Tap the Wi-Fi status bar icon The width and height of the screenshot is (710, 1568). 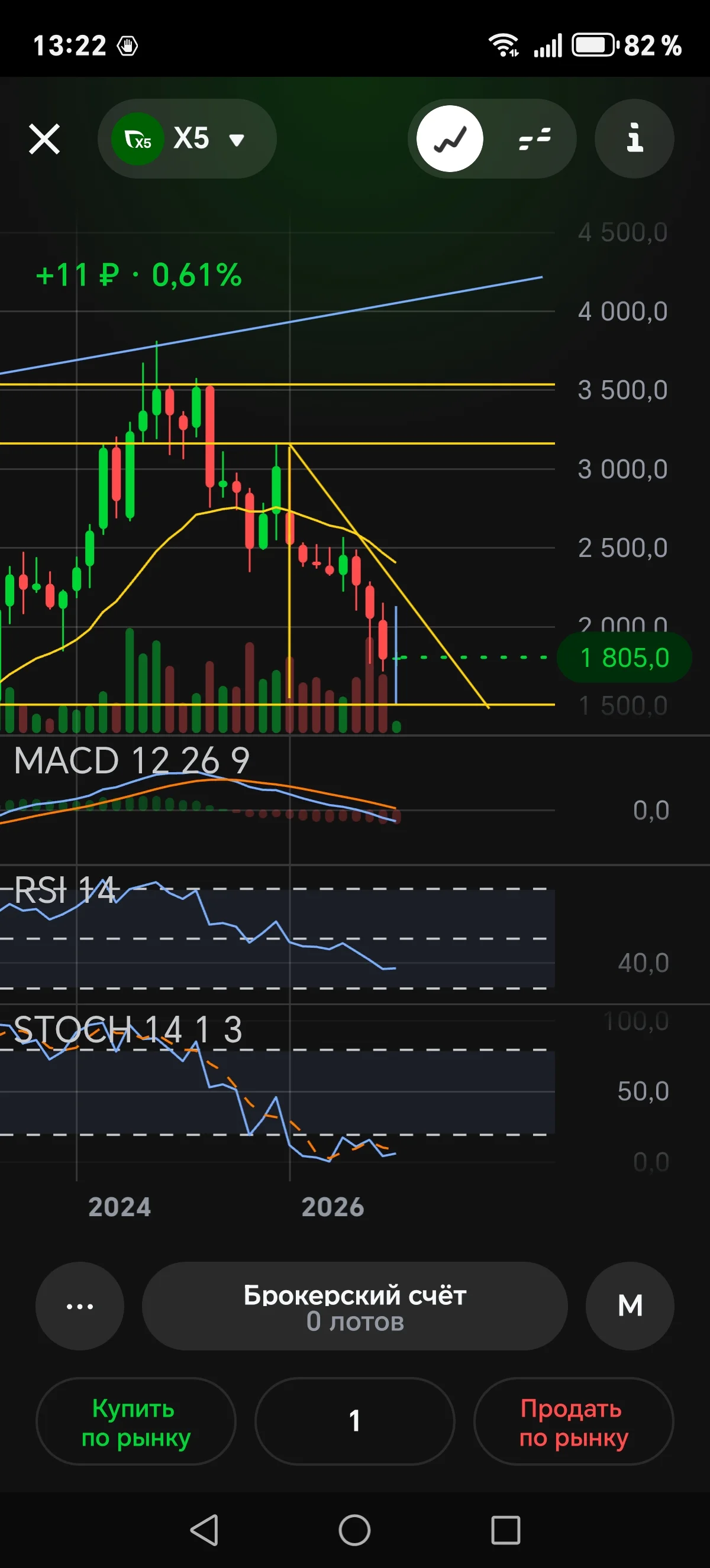coord(504,45)
